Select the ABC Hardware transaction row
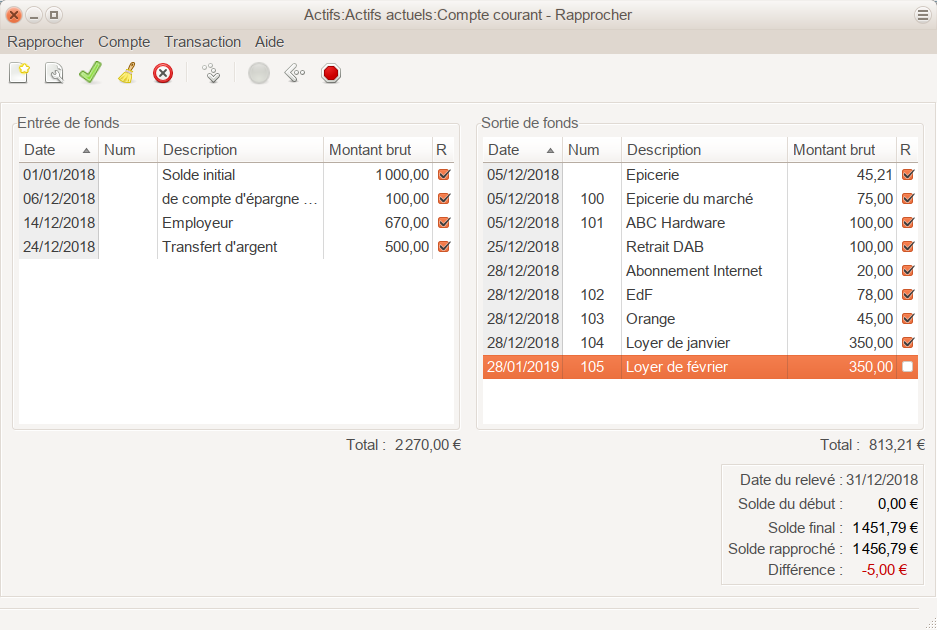Screen dimensions: 937x630 pyautogui.click(x=700, y=223)
